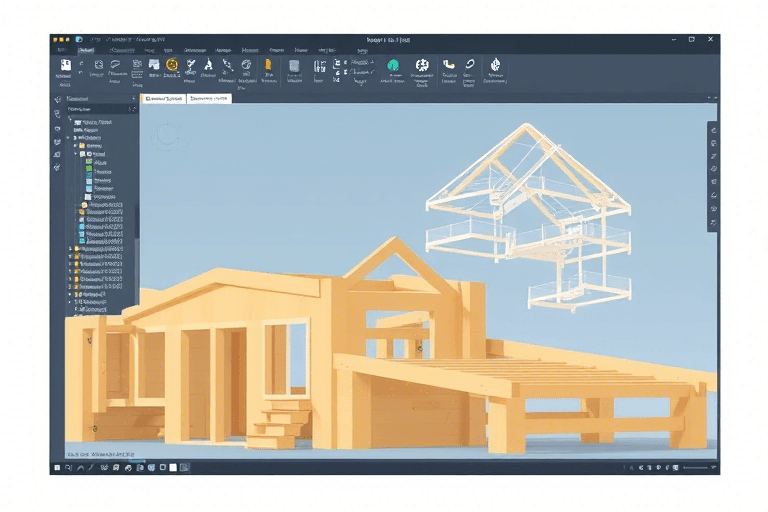This screenshot has width=768, height=512.
Task: Click the top icon in the right vertical toolbar
Action: [712, 129]
